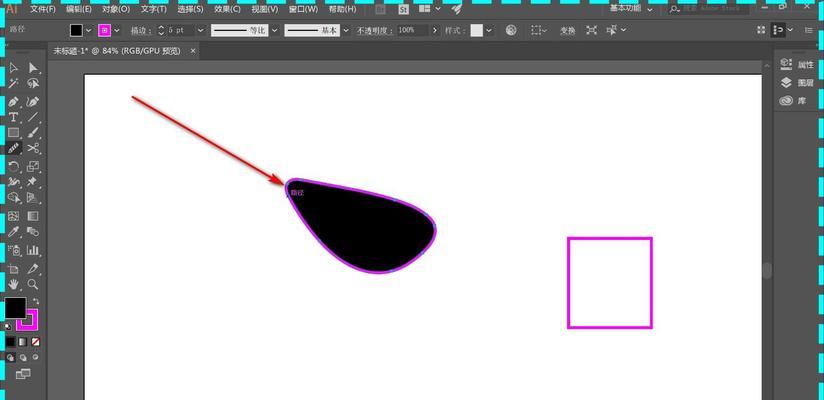Select the Paintbrush tool

point(33,132)
